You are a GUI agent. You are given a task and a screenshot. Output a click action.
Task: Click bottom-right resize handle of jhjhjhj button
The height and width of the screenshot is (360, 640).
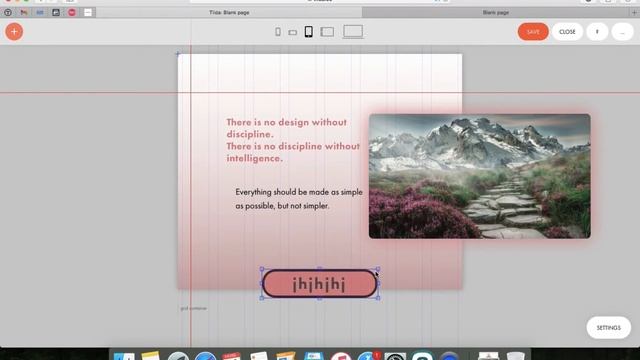point(378,298)
